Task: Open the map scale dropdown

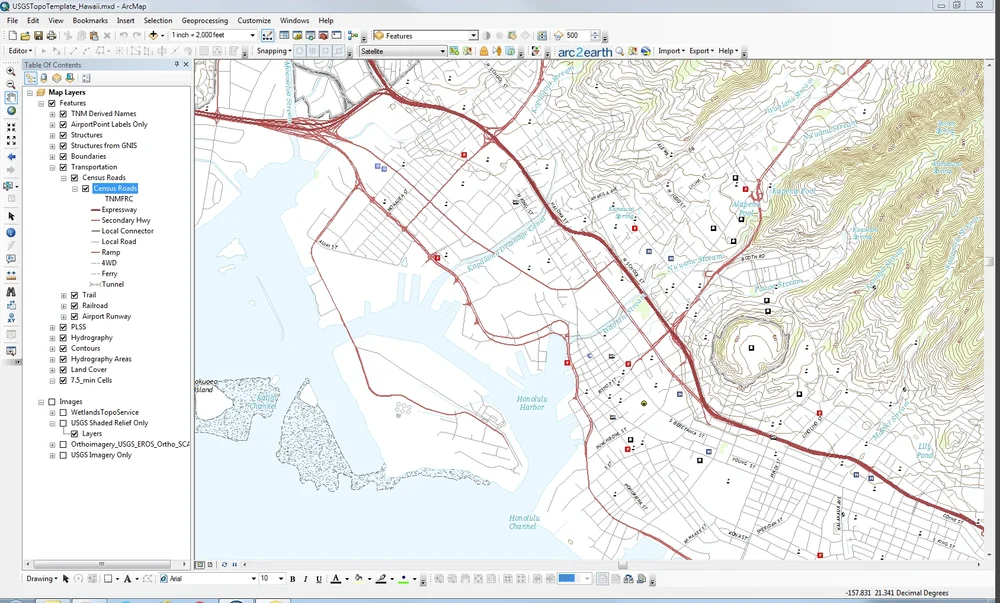Action: pyautogui.click(x=251, y=35)
